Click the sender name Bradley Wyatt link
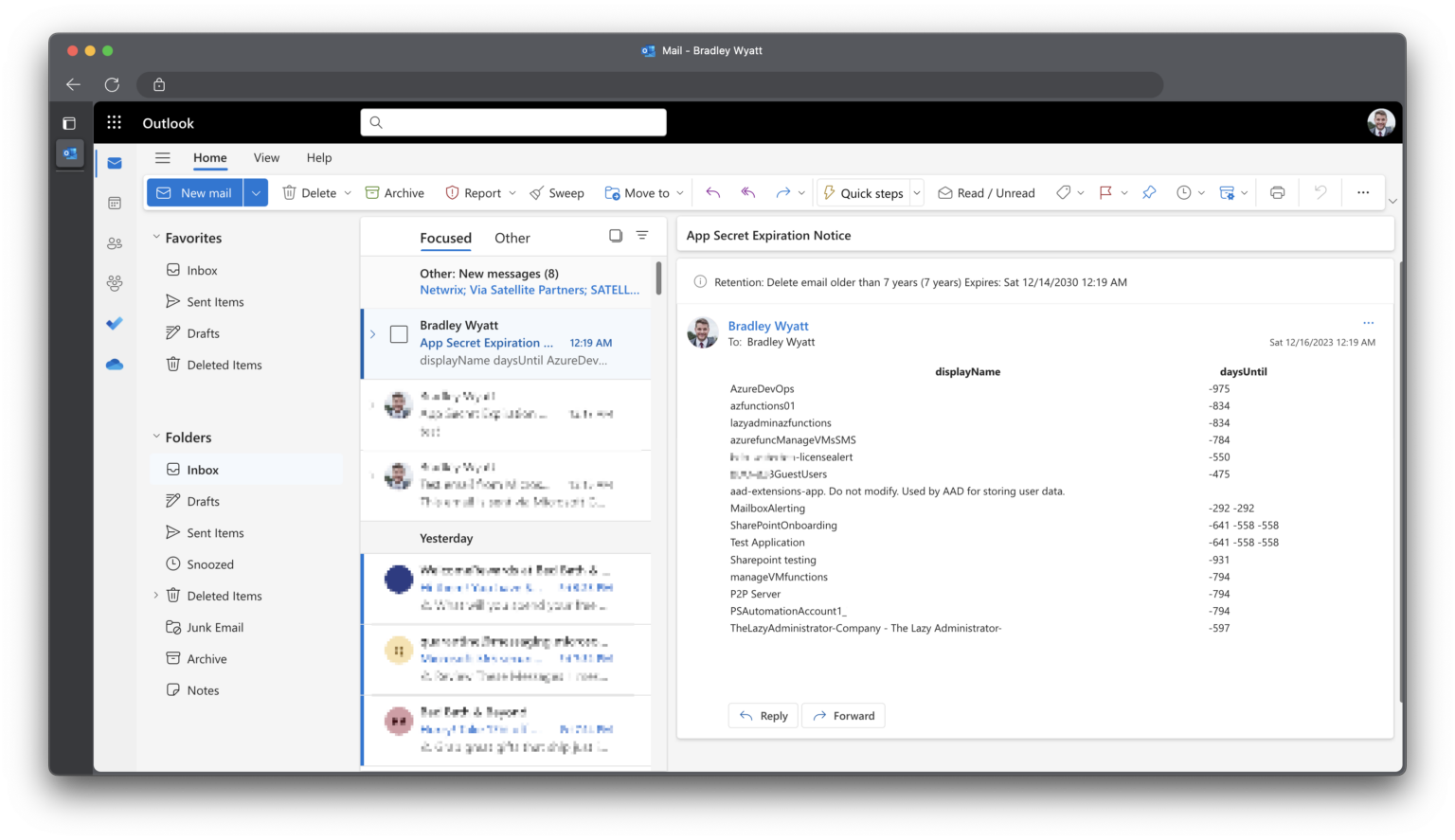Viewport: 1455px width, 840px height. 768,326
